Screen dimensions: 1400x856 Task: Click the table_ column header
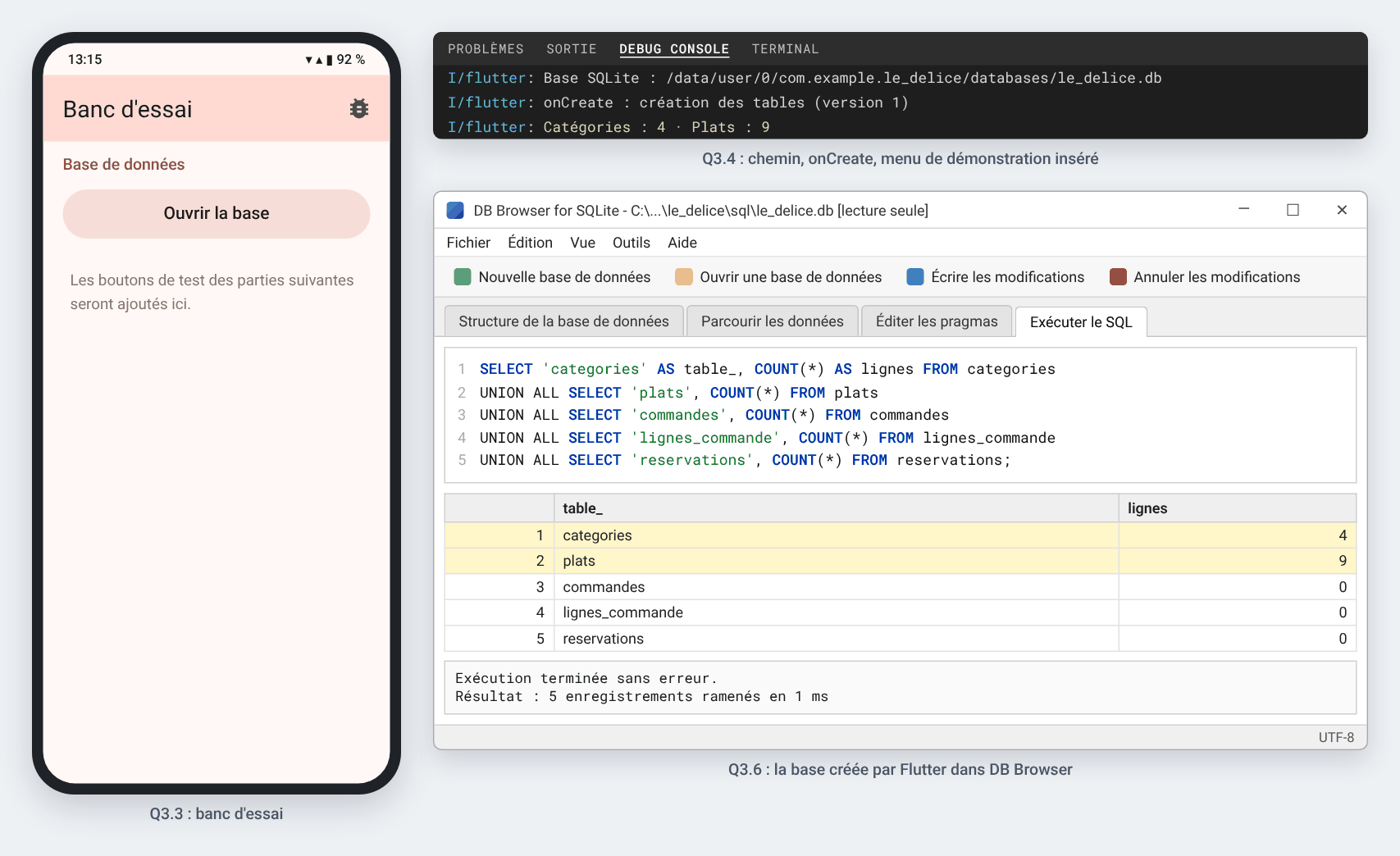pos(837,508)
